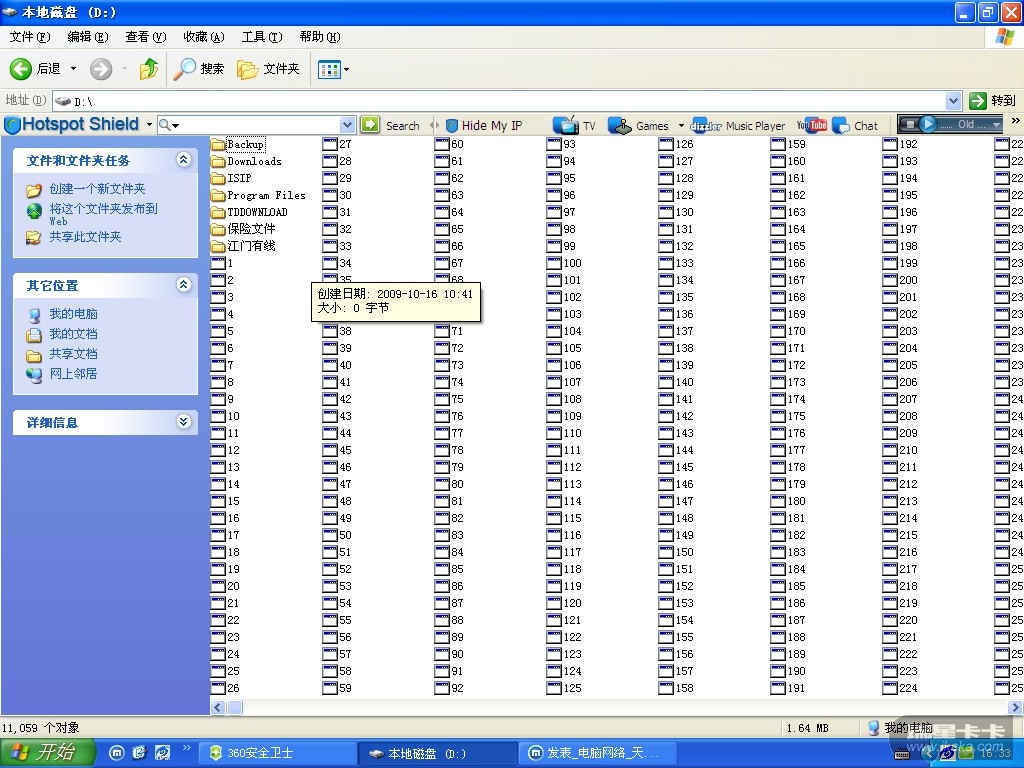Switch to 360 Security Guard taskbar window
1024x768 pixels.
tap(278, 753)
